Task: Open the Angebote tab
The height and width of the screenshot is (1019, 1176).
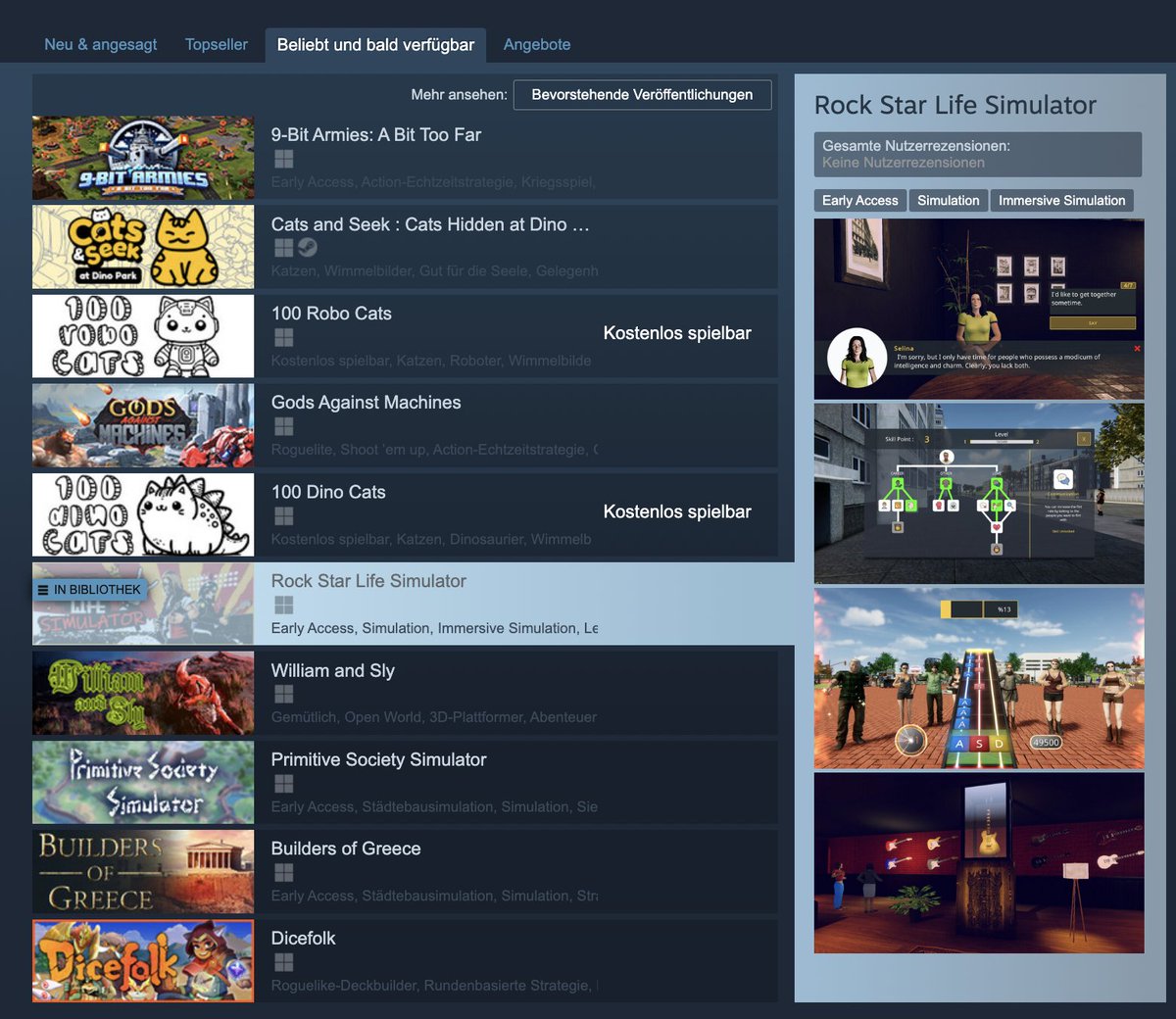Action: [x=537, y=44]
